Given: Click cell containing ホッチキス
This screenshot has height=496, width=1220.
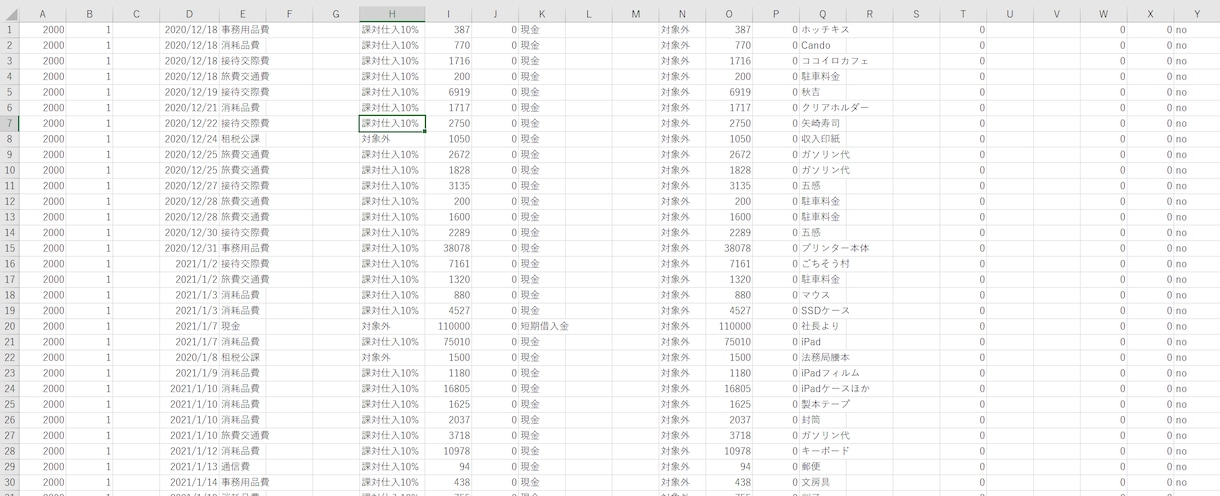Looking at the screenshot, I should pyautogui.click(x=825, y=30).
